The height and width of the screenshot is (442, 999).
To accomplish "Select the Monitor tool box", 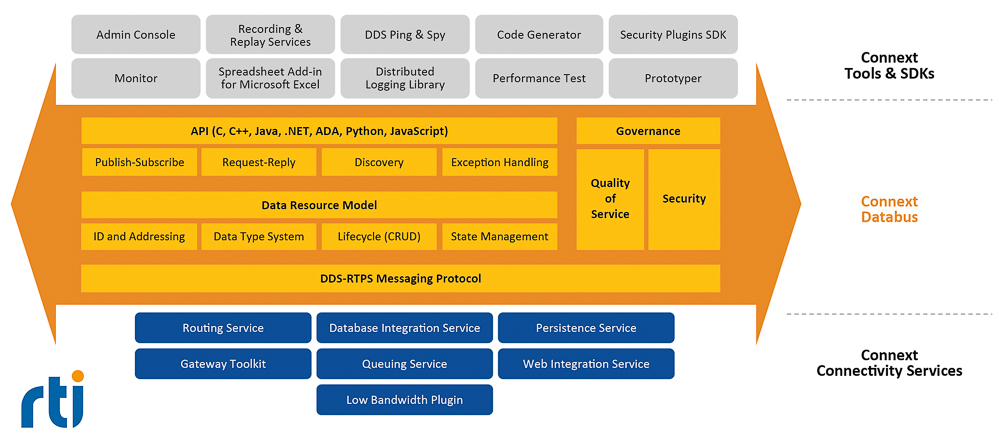I will (136, 78).
